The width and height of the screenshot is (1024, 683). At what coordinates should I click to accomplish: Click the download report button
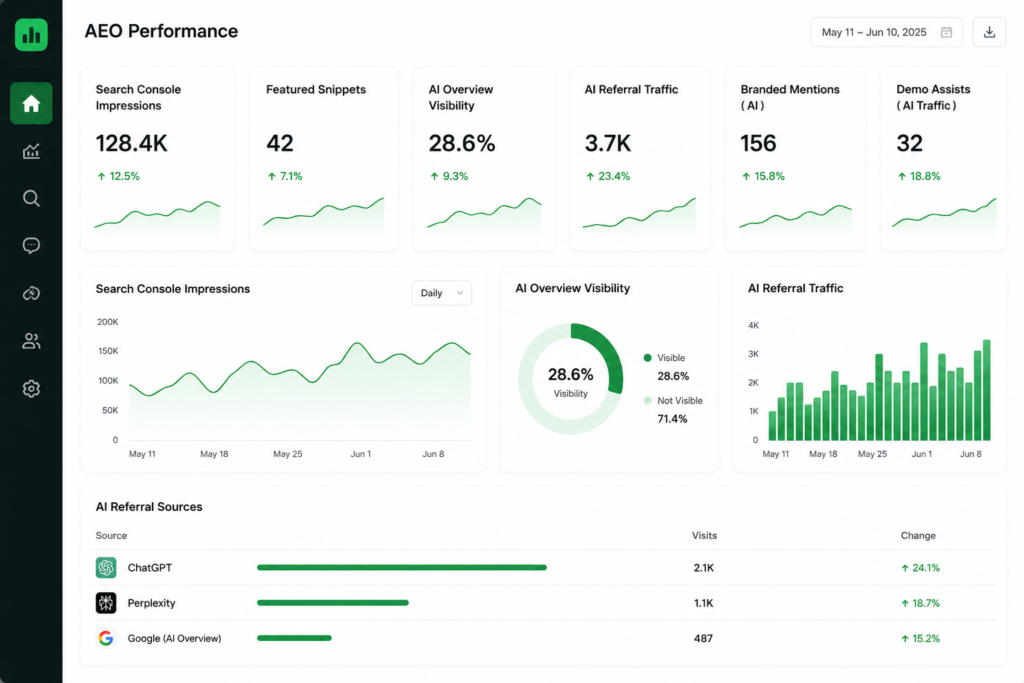pos(989,32)
